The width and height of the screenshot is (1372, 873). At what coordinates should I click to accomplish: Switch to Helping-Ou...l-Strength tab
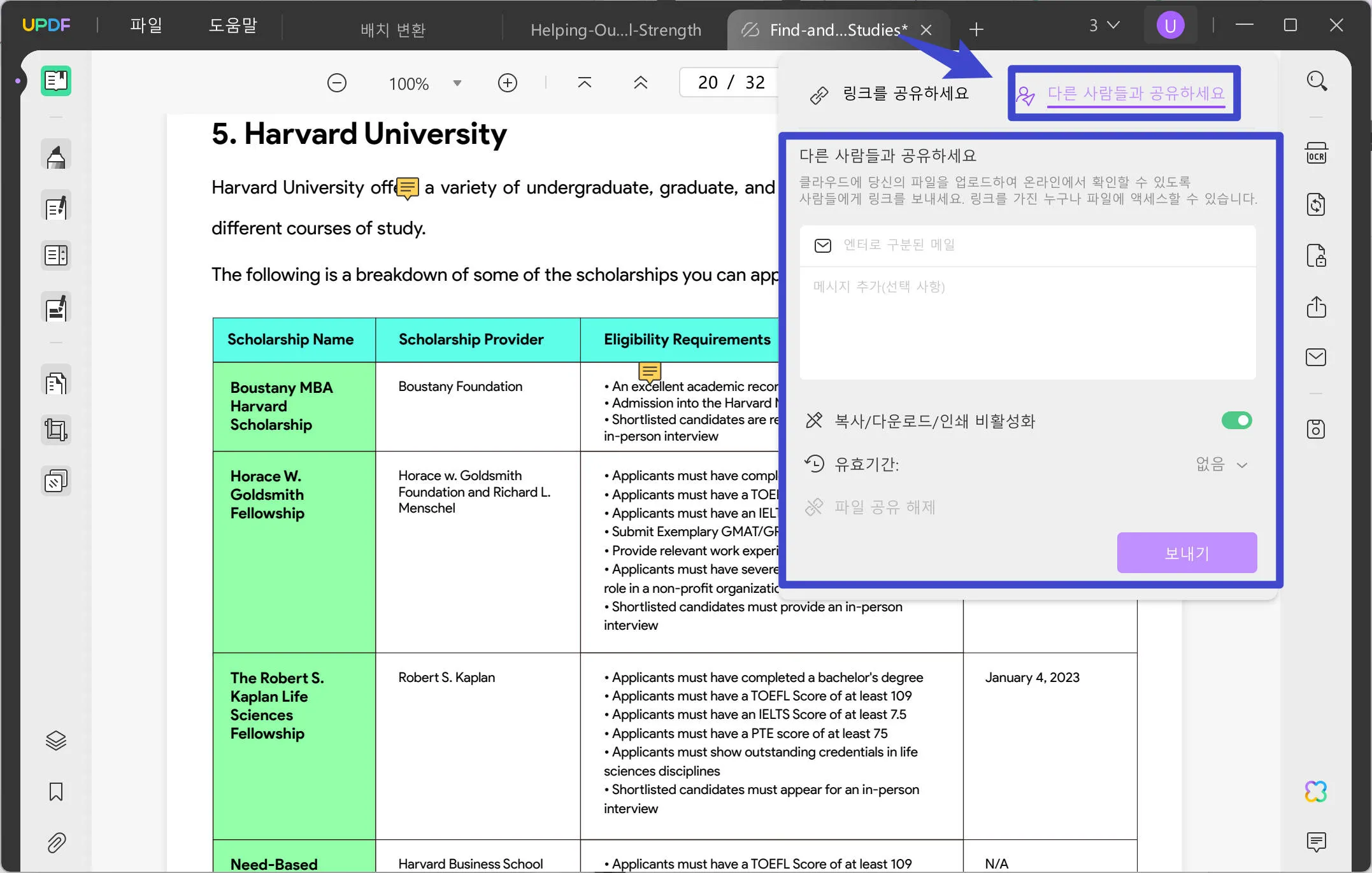pos(615,30)
